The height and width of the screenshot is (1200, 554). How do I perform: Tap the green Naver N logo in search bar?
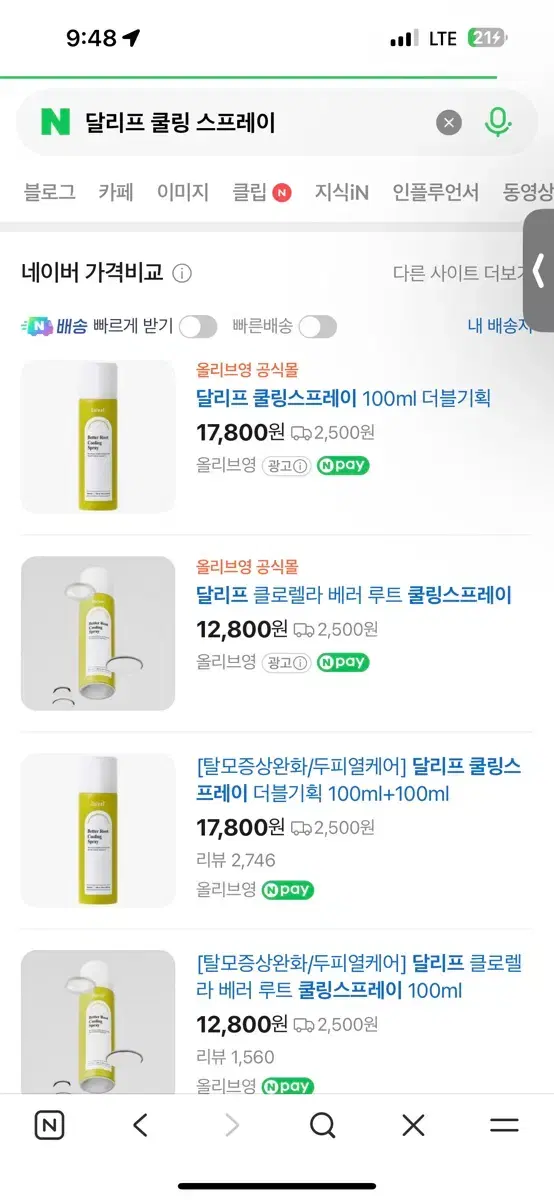[x=55, y=122]
